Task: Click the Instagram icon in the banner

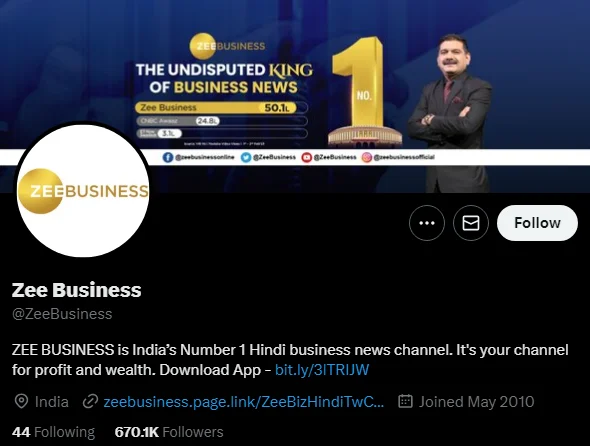Action: 367,157
